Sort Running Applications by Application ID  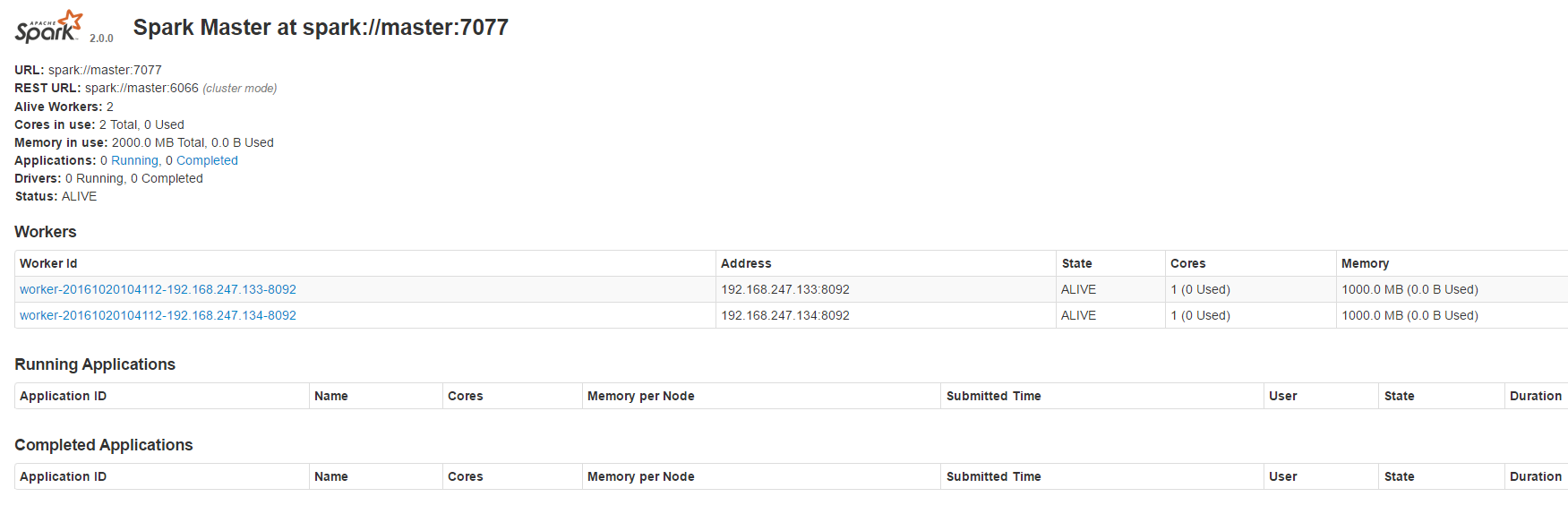coord(63,396)
